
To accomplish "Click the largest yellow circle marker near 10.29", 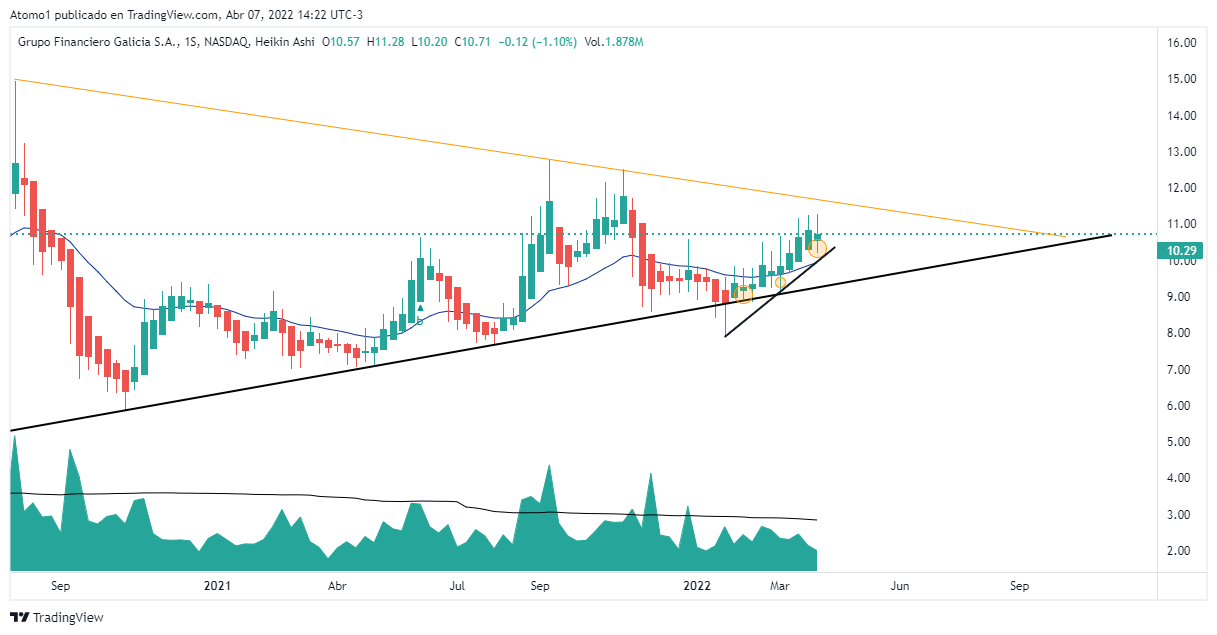I will [x=817, y=246].
